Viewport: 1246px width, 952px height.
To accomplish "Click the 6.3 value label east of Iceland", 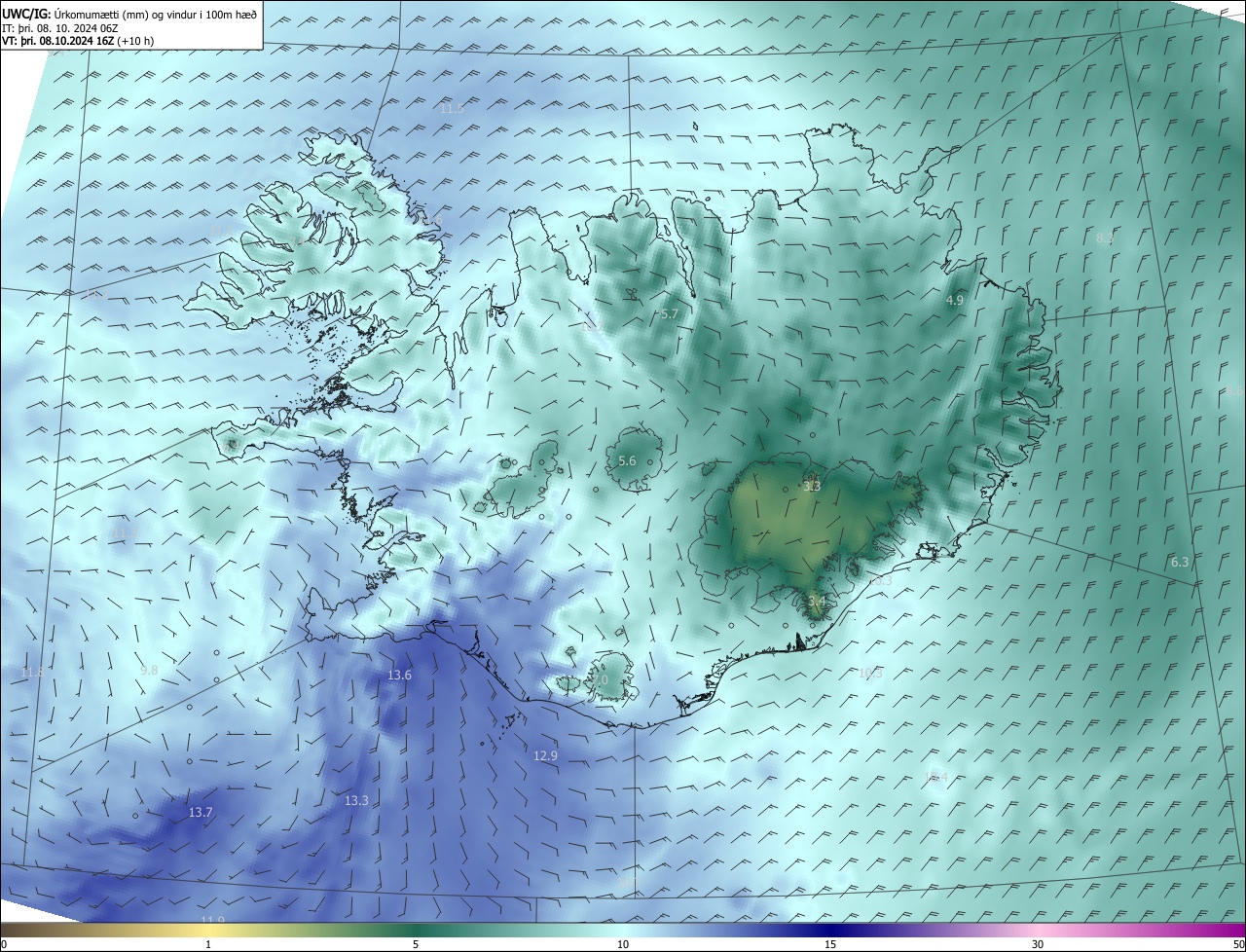I will pyautogui.click(x=1180, y=563).
